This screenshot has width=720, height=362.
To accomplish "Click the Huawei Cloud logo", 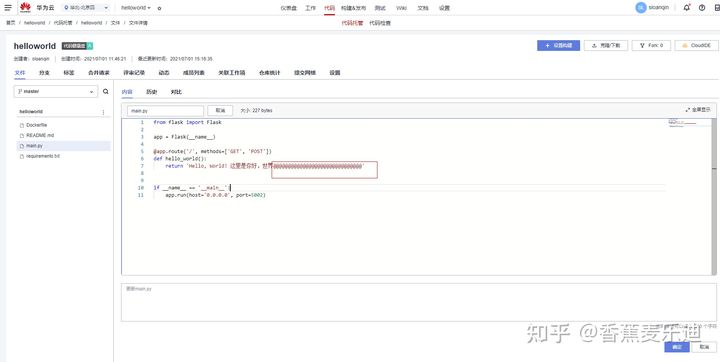I will (x=25, y=7).
